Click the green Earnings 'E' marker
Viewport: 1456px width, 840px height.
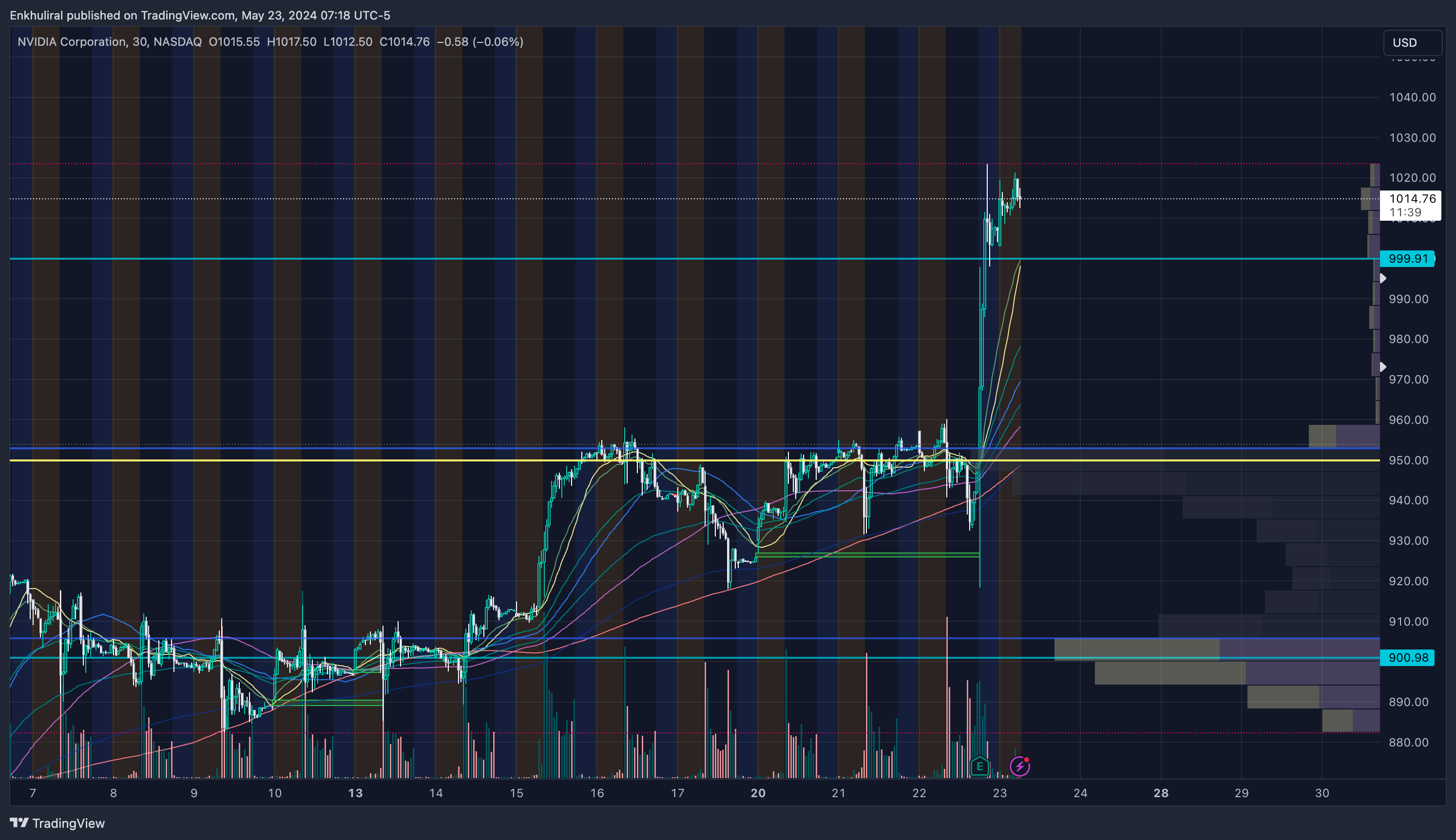click(x=979, y=766)
